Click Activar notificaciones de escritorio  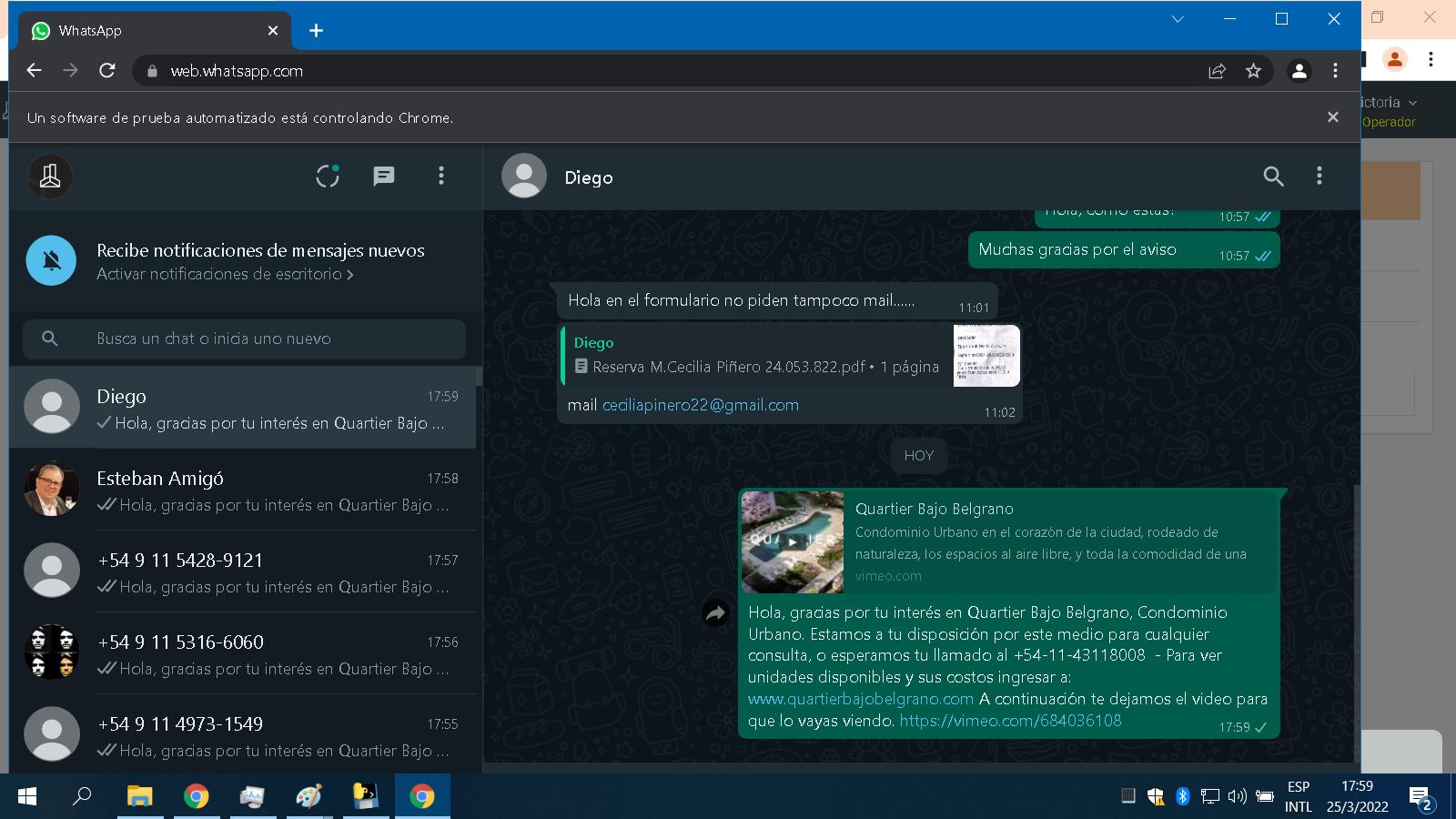pos(225,274)
